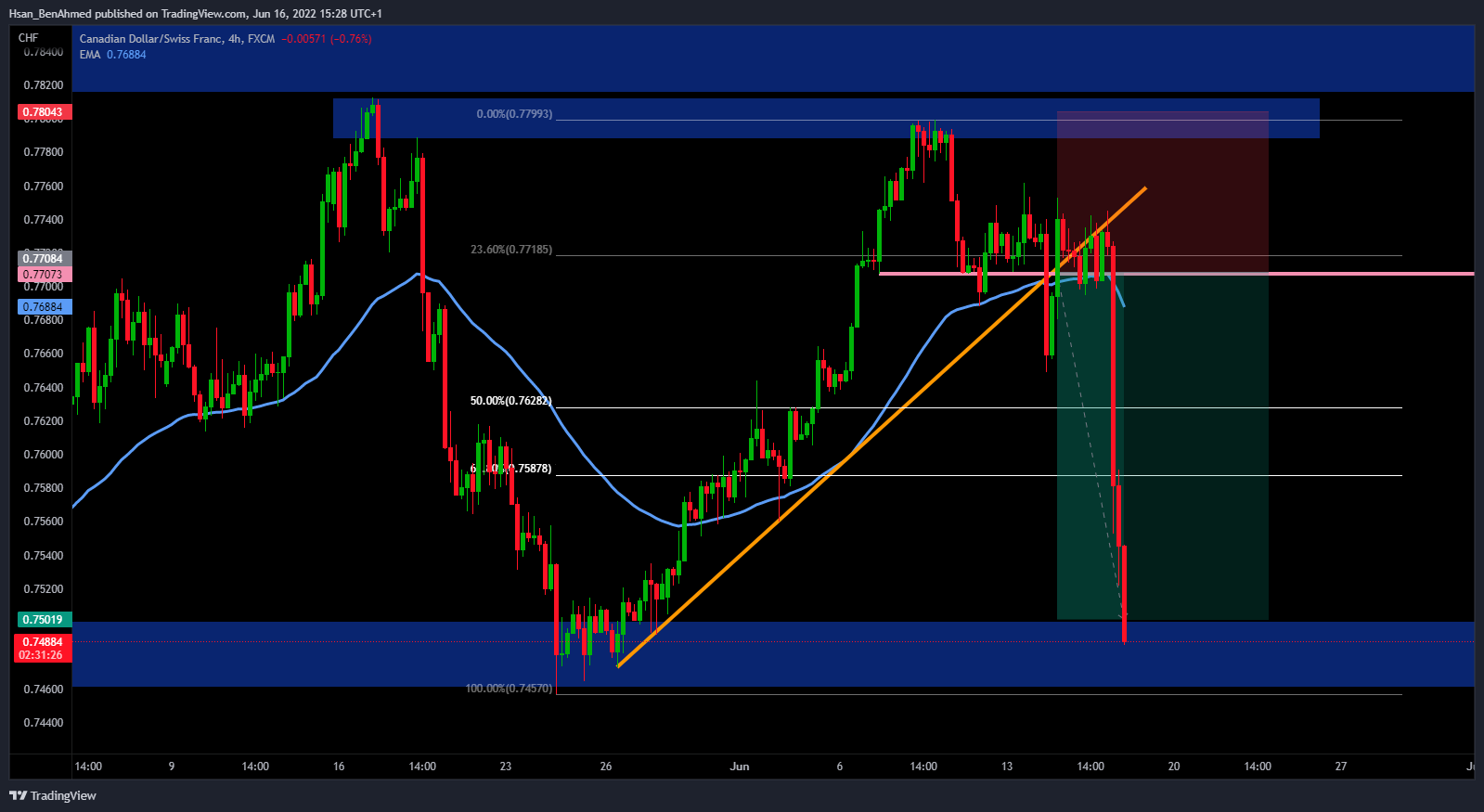Click the 0.77600 price axis label
Screen dimensions: 1484x812
tap(44, 187)
